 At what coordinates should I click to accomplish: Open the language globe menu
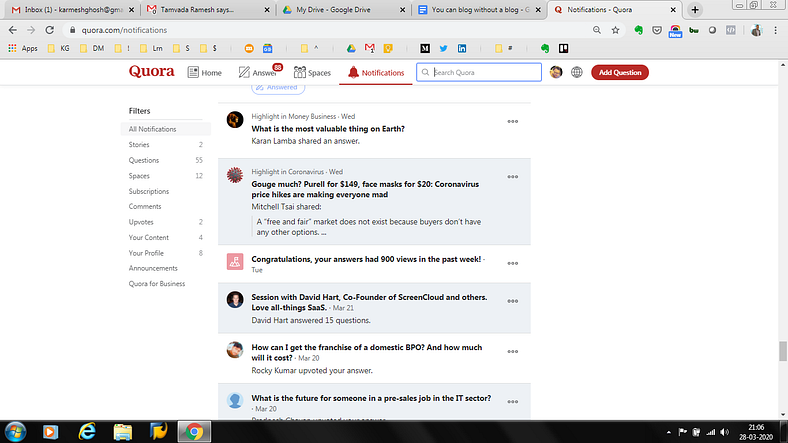coord(576,72)
